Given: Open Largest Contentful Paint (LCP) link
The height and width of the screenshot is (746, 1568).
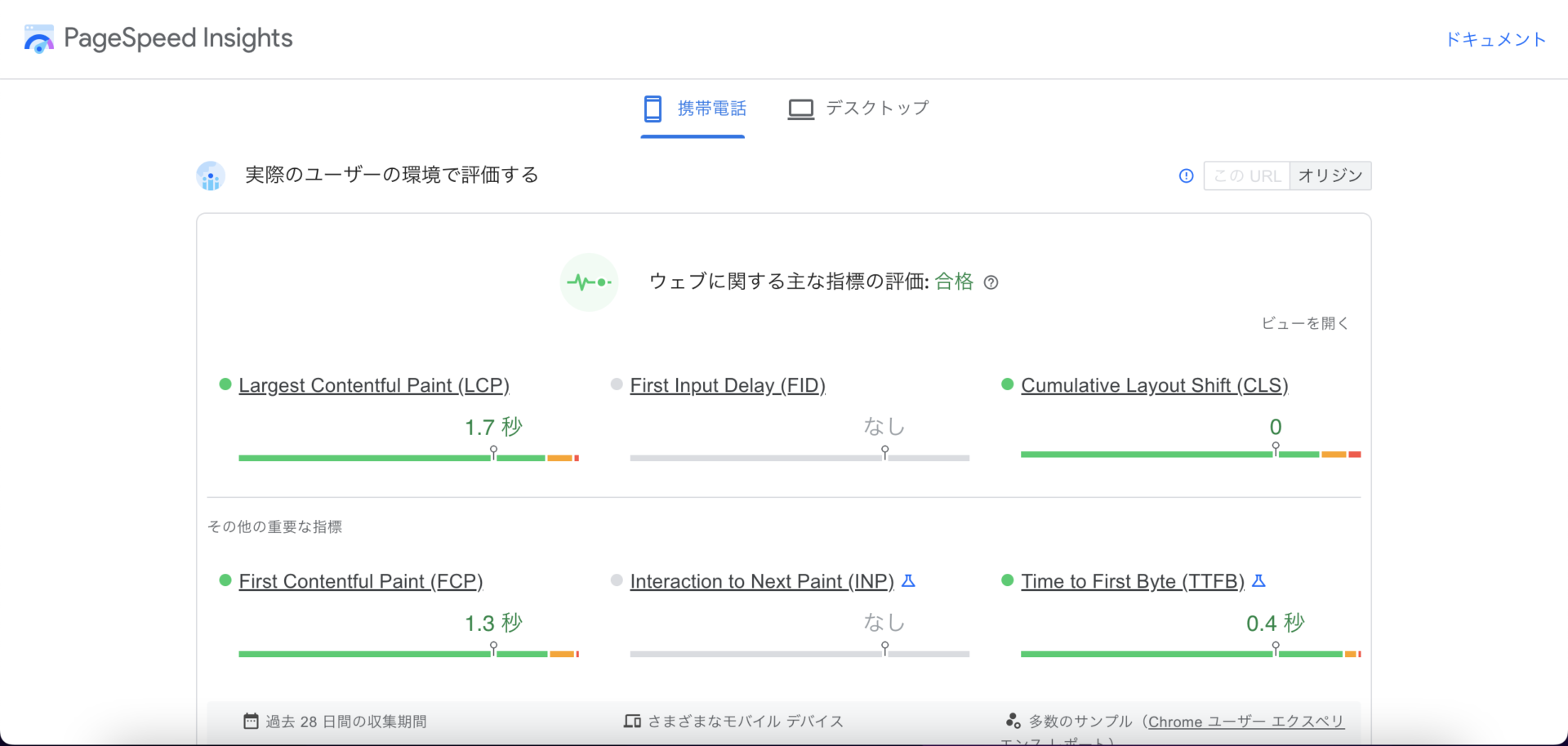Looking at the screenshot, I should pyautogui.click(x=374, y=385).
